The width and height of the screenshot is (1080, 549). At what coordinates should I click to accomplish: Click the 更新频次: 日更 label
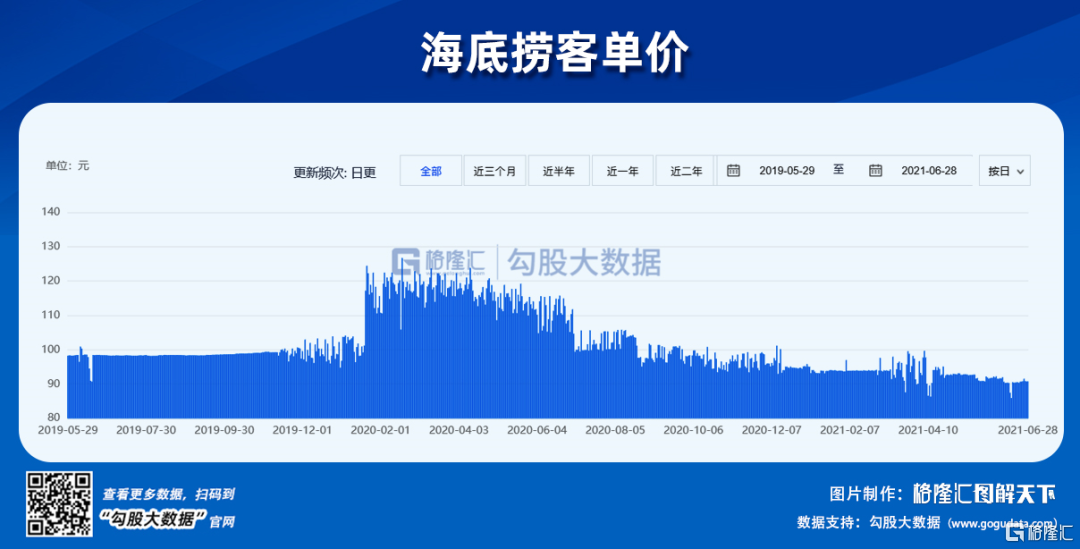coord(334,172)
